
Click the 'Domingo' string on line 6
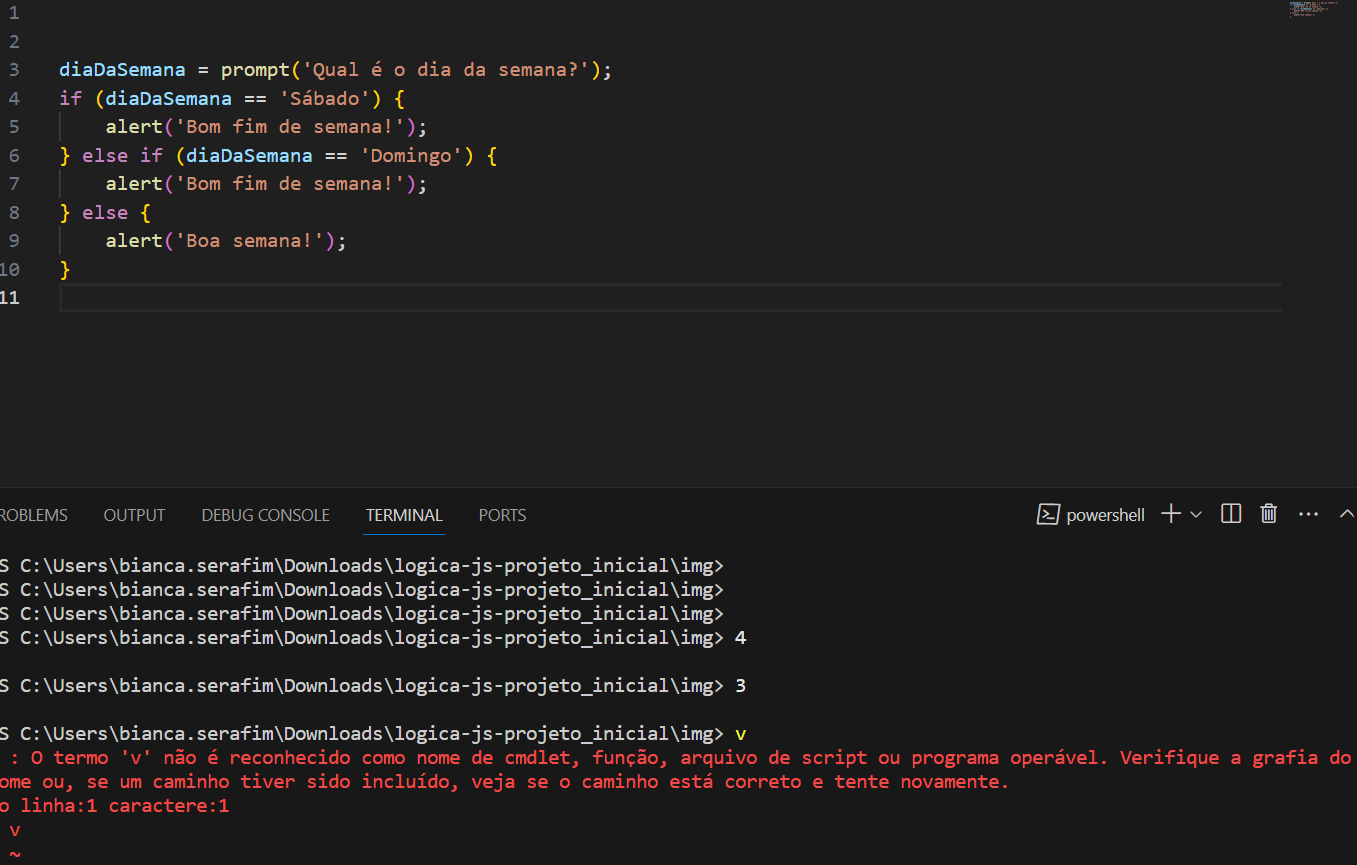point(413,156)
